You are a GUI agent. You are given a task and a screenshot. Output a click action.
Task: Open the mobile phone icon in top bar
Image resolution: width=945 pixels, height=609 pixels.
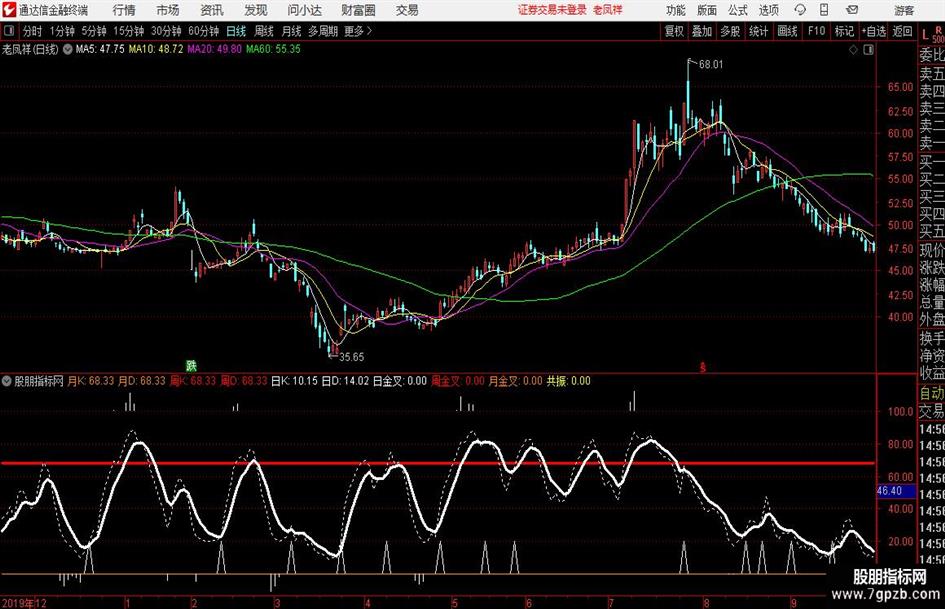click(x=824, y=10)
